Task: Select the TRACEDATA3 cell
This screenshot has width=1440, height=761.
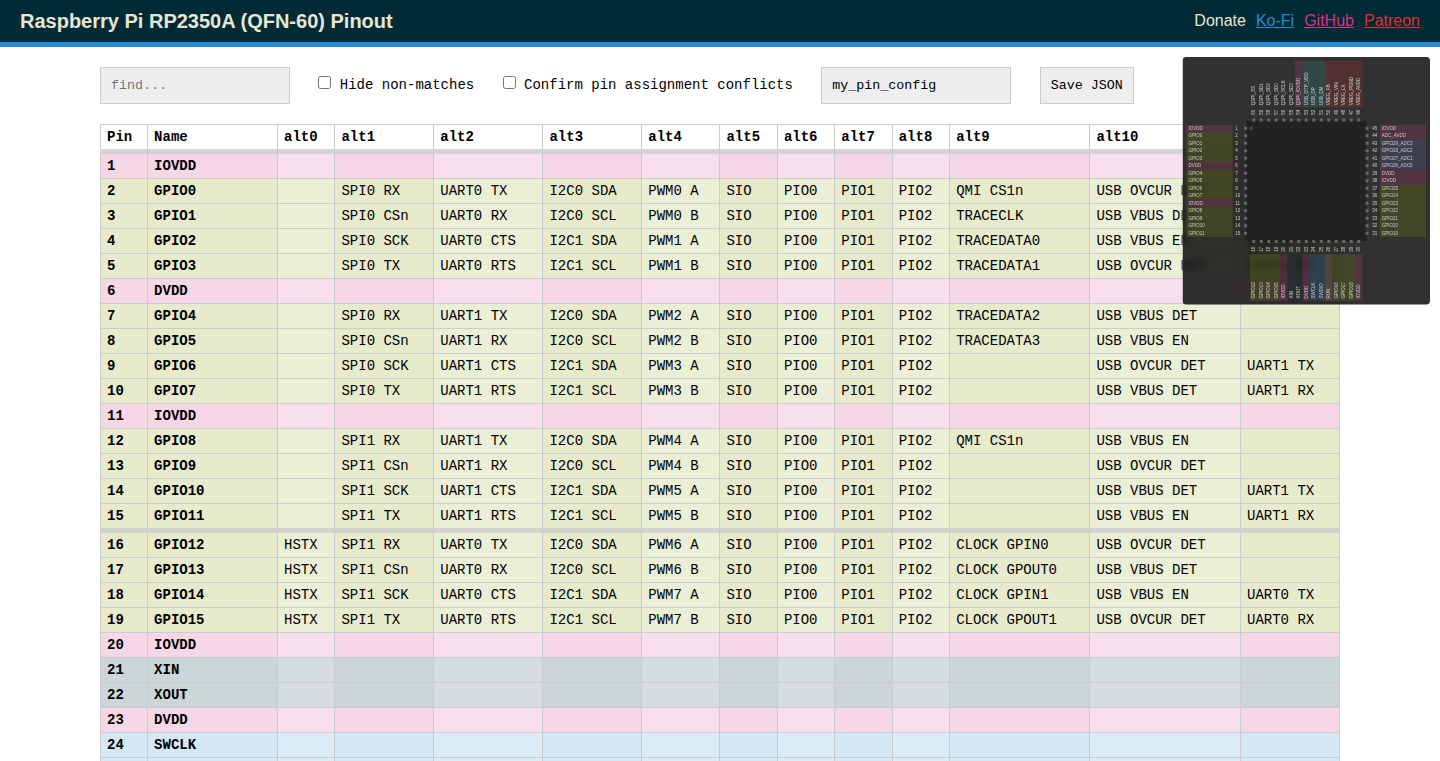Action: pos(1020,341)
